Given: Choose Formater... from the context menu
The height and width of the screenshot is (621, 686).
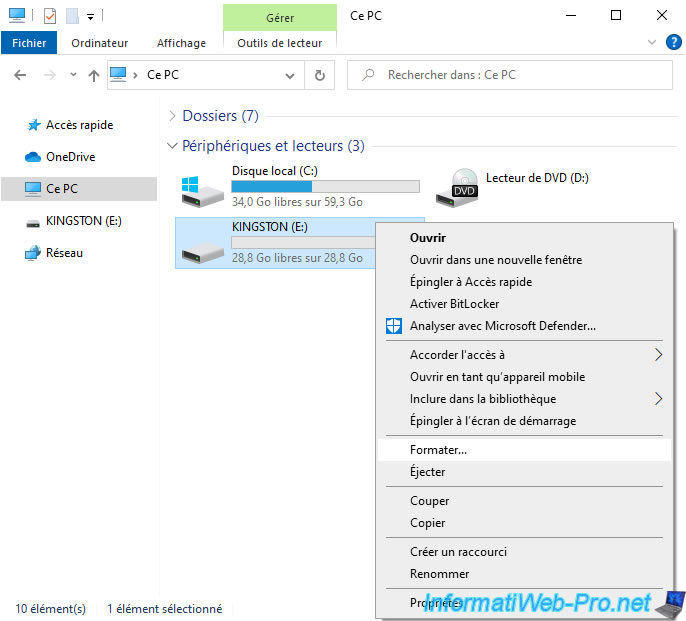Looking at the screenshot, I should pyautogui.click(x=438, y=450).
